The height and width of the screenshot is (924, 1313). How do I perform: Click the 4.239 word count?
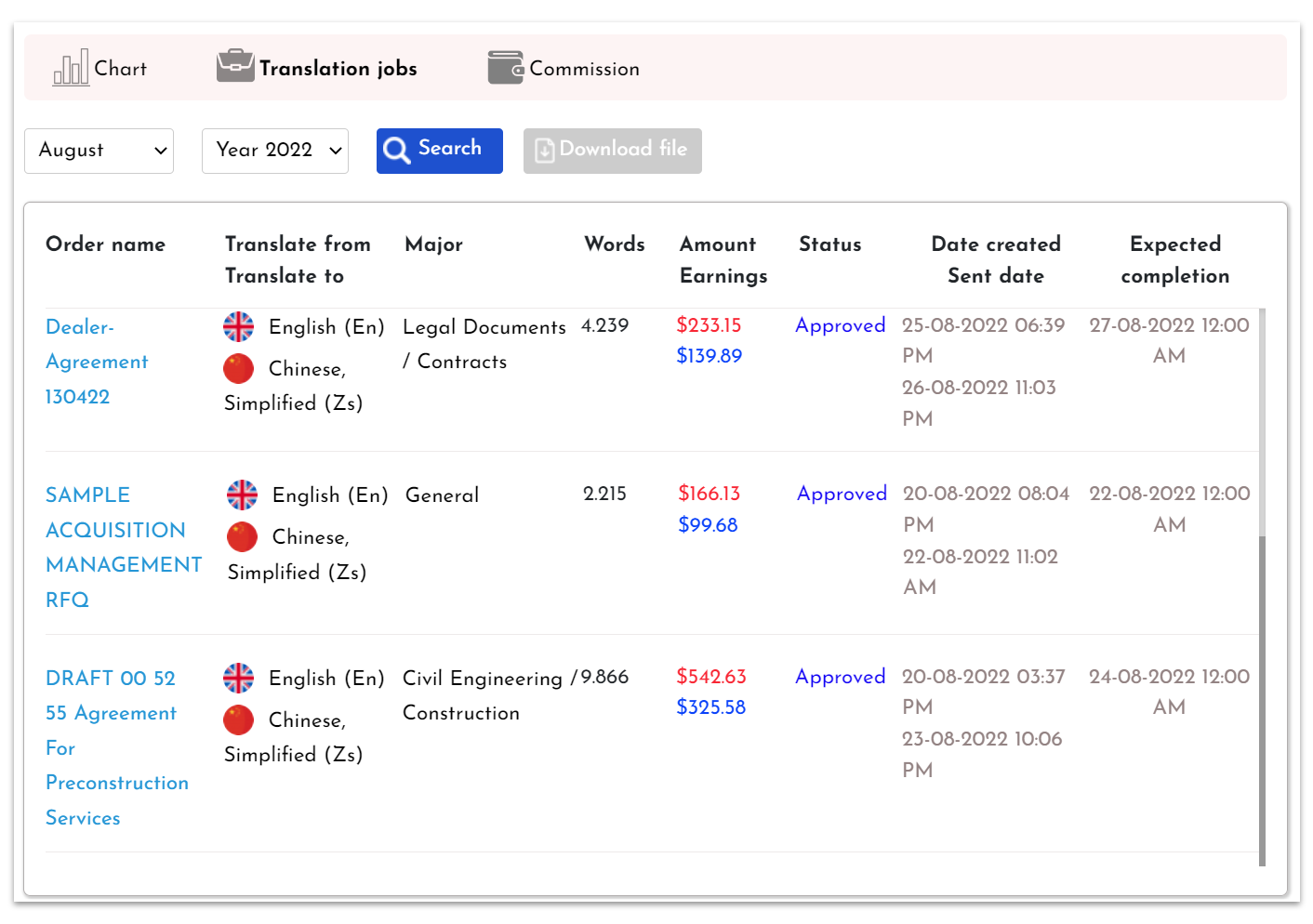pos(605,325)
